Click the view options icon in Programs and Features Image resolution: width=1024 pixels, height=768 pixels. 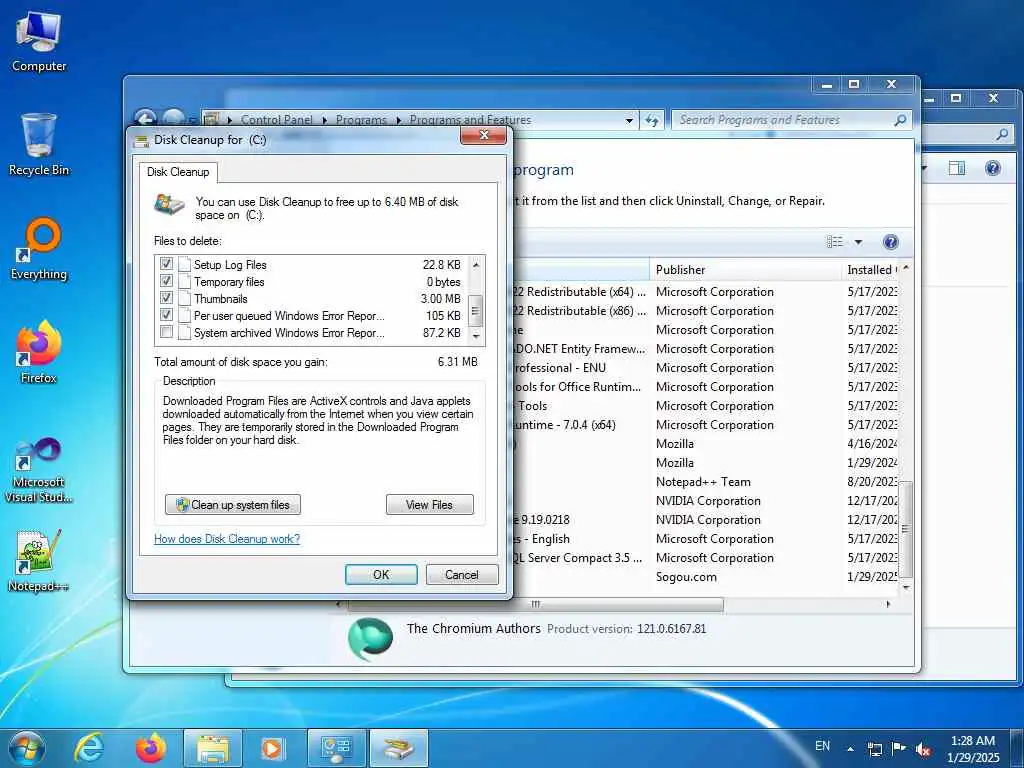(835, 242)
